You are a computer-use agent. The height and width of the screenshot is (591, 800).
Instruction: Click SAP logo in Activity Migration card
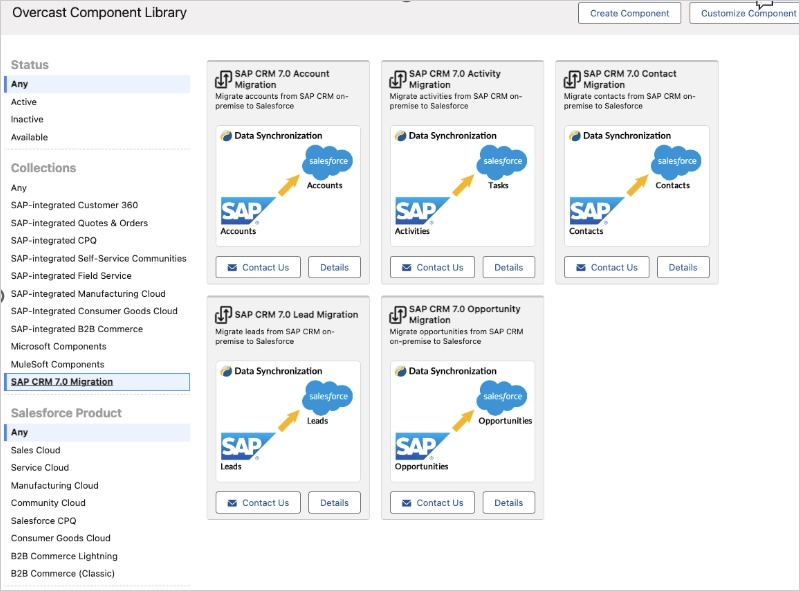click(421, 211)
